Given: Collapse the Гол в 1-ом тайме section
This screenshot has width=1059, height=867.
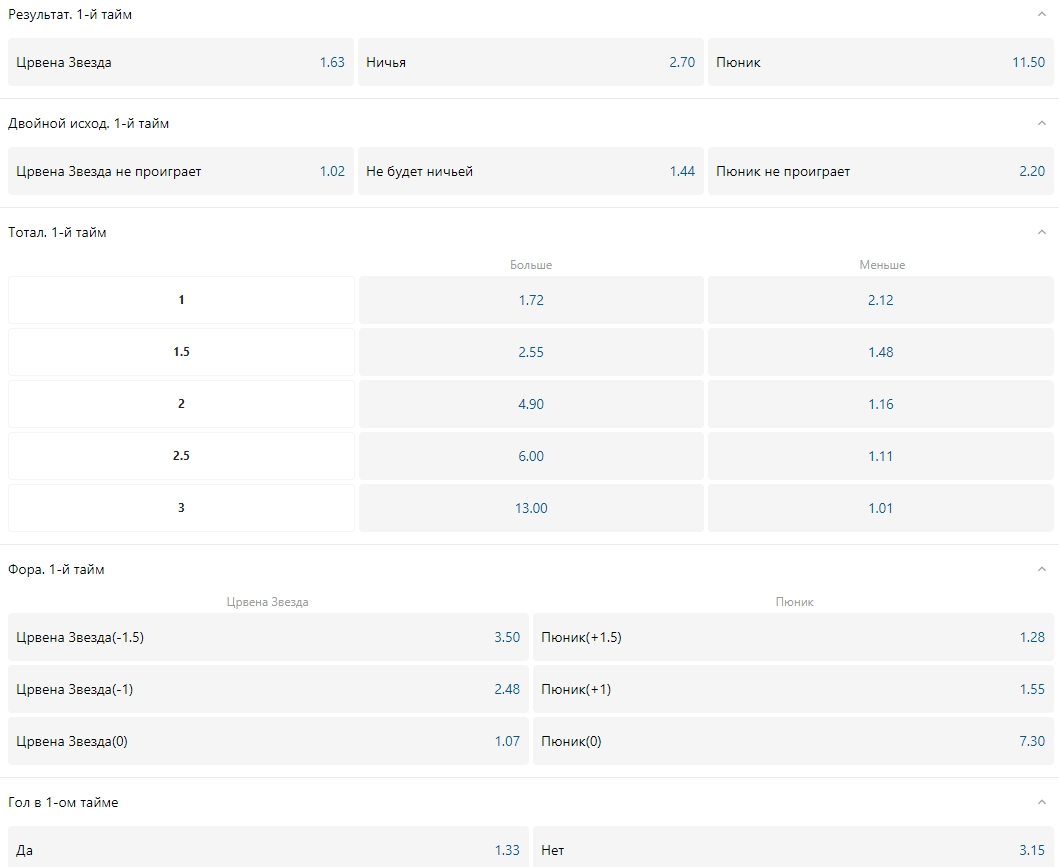Looking at the screenshot, I should click(x=1041, y=803).
